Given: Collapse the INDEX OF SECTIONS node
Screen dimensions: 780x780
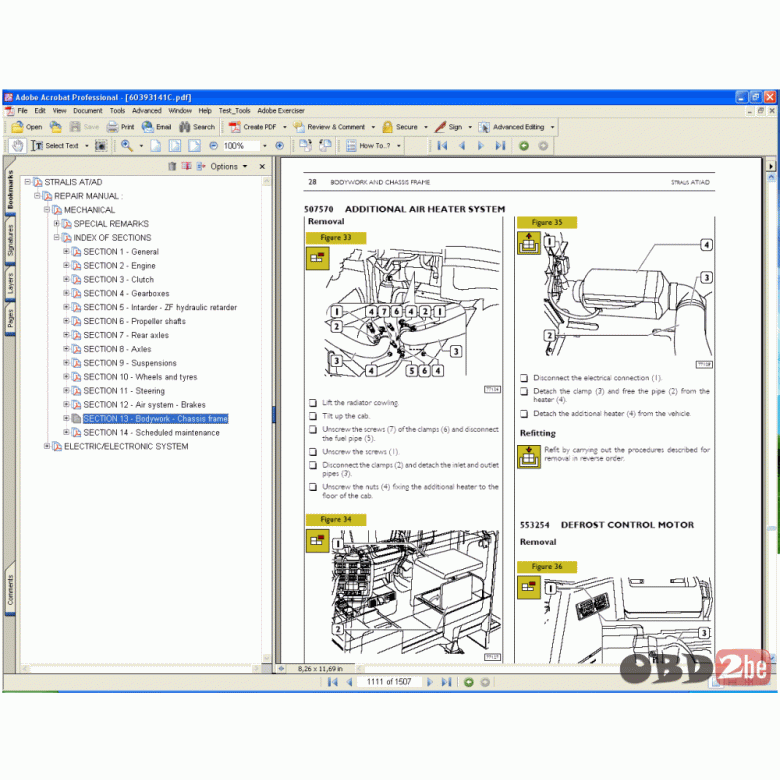Looking at the screenshot, I should (x=57, y=238).
